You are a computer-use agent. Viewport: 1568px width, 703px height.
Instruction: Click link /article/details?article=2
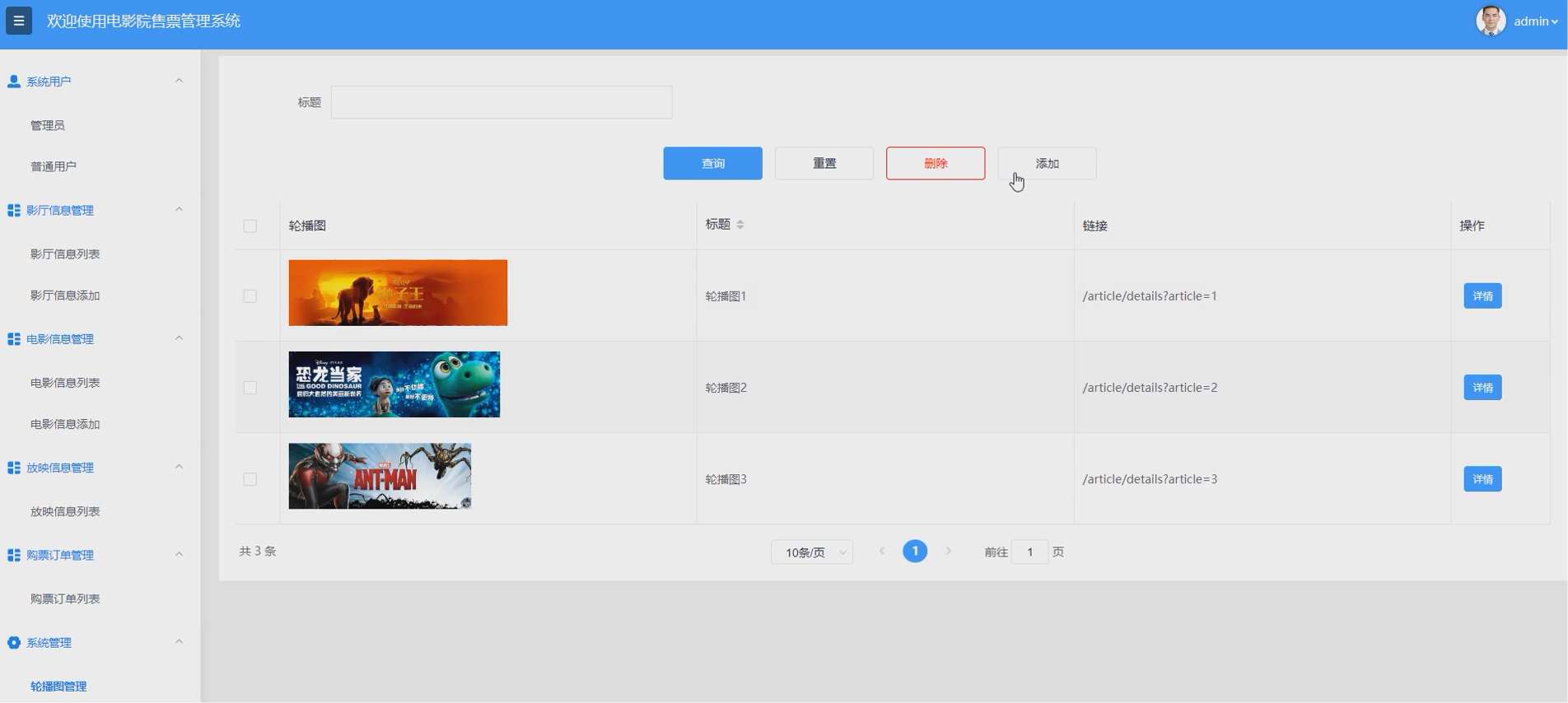point(1150,388)
